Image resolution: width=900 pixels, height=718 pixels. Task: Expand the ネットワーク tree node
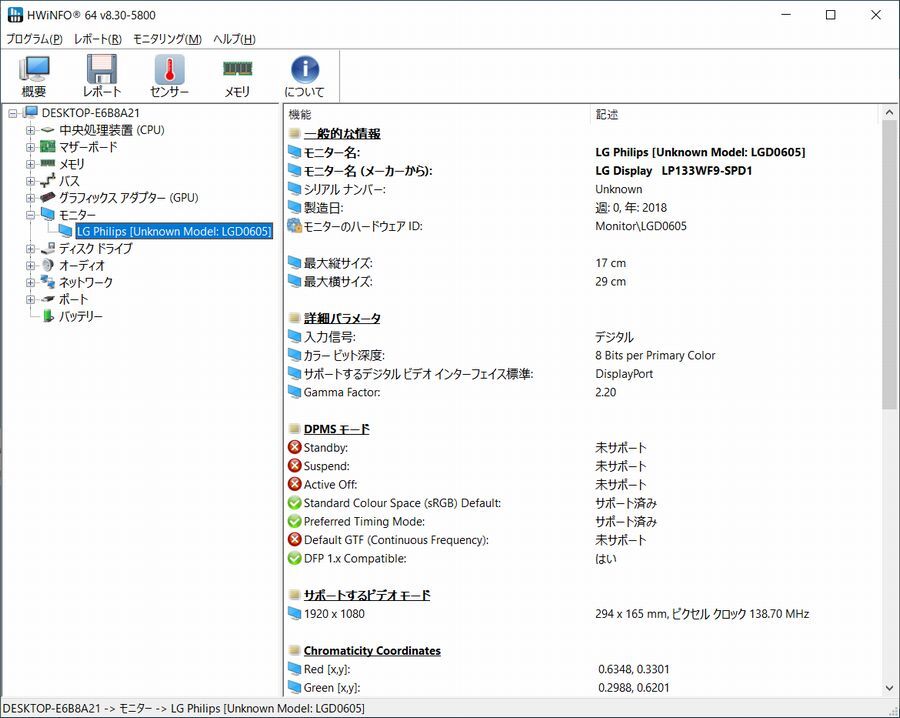[x=30, y=282]
